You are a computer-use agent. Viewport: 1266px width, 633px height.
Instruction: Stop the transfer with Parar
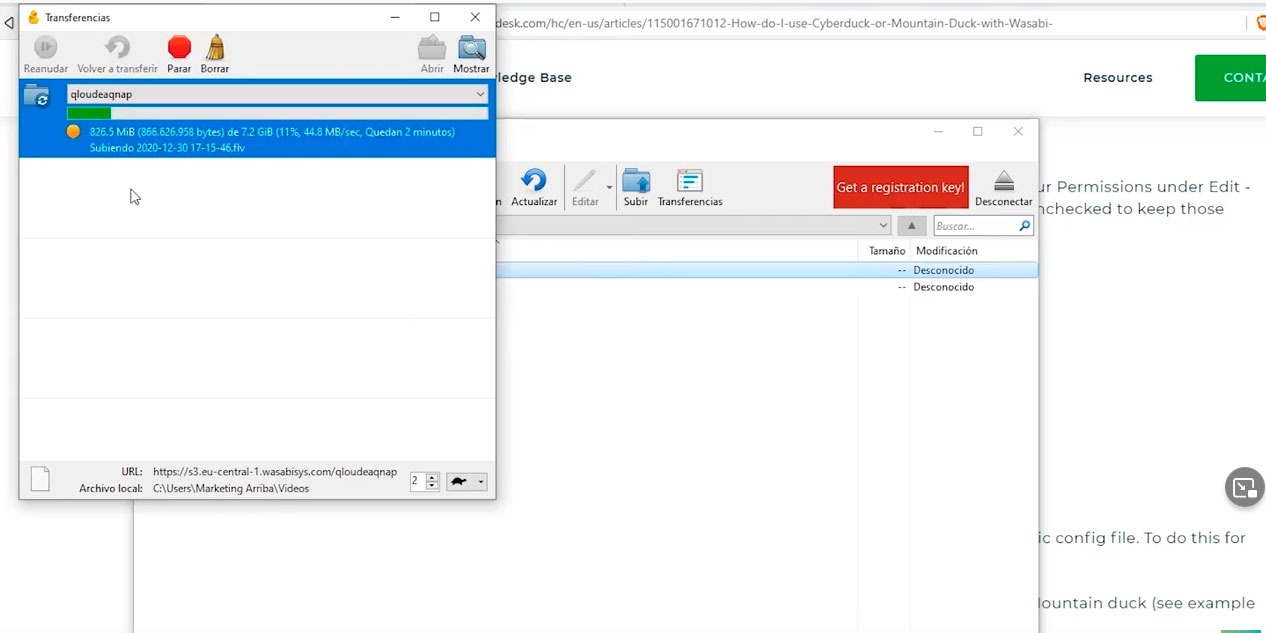click(x=179, y=47)
